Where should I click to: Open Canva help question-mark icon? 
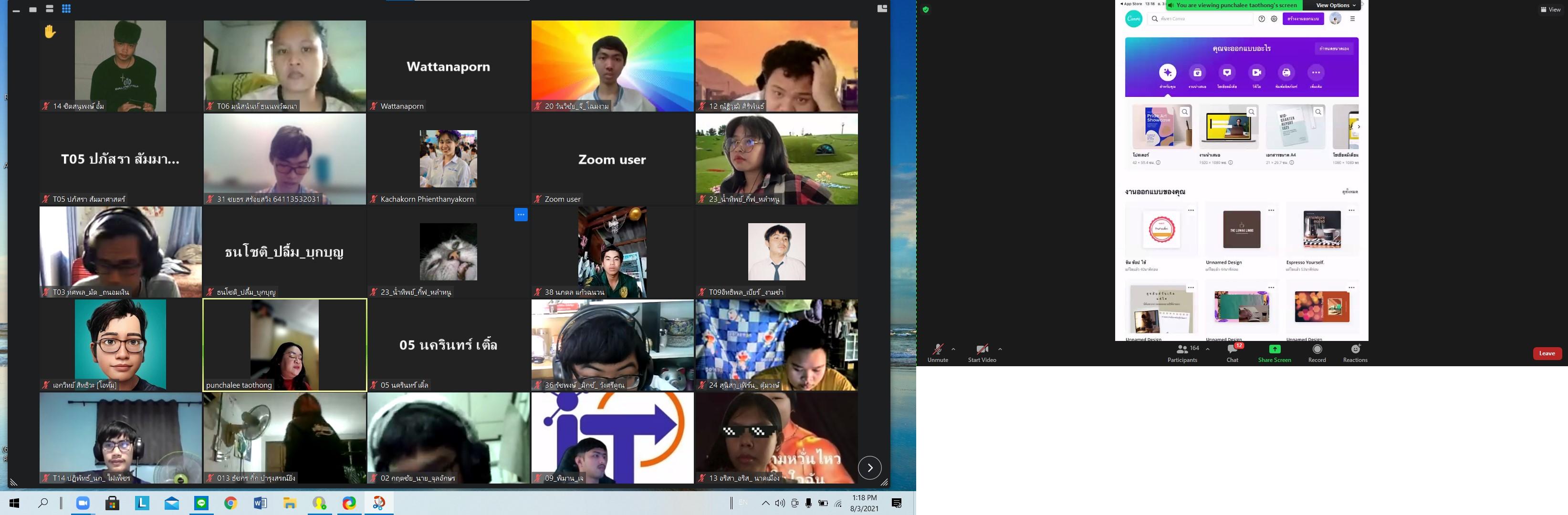pos(1262,19)
